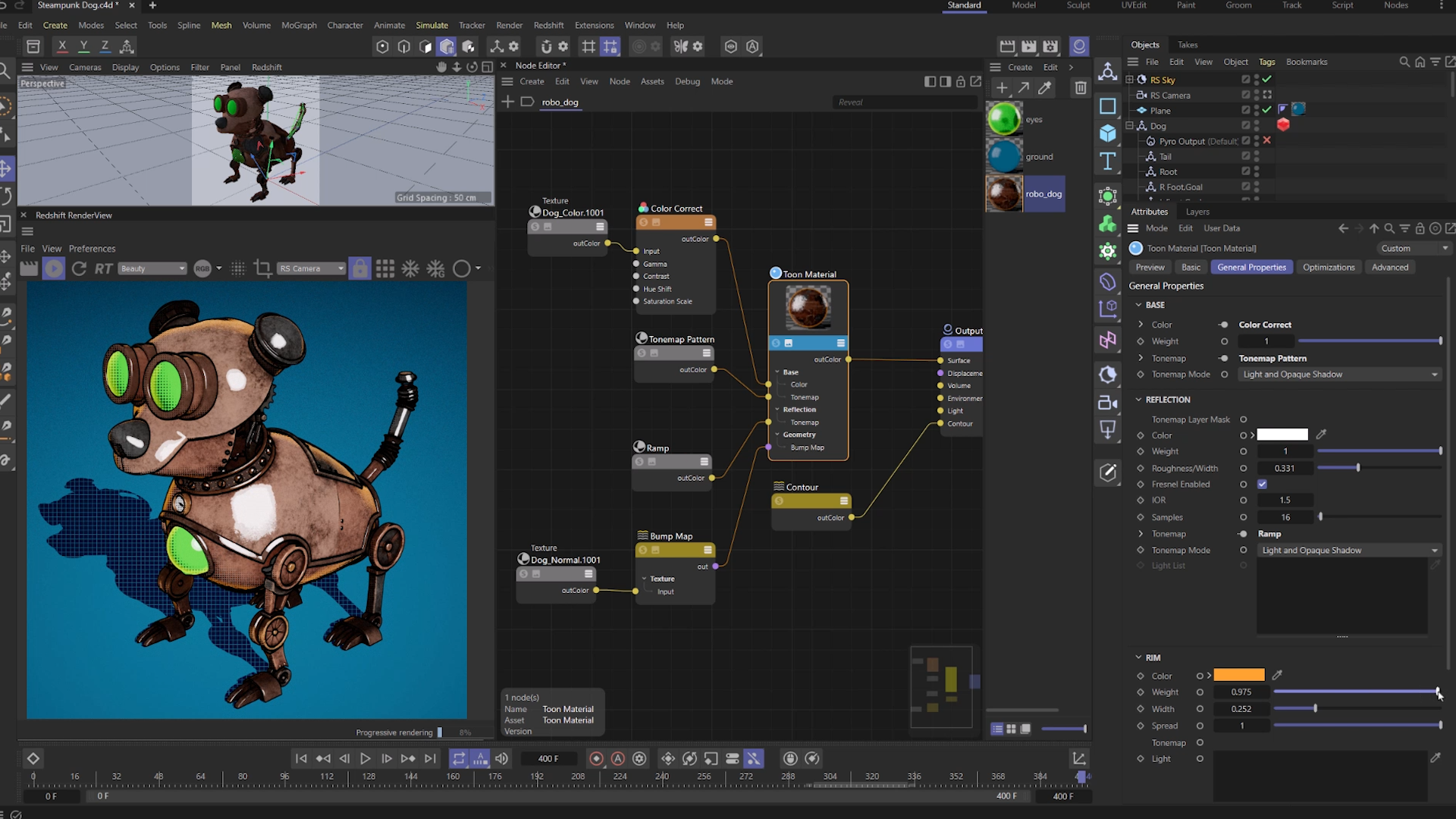
Task: Click the record keyframe button
Action: [596, 758]
